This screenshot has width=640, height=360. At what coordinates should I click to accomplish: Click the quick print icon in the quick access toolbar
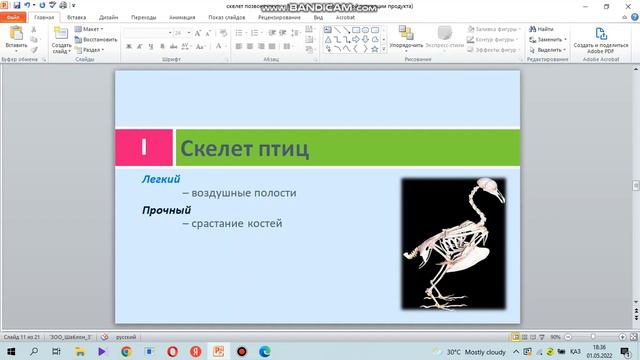(x=63, y=5)
